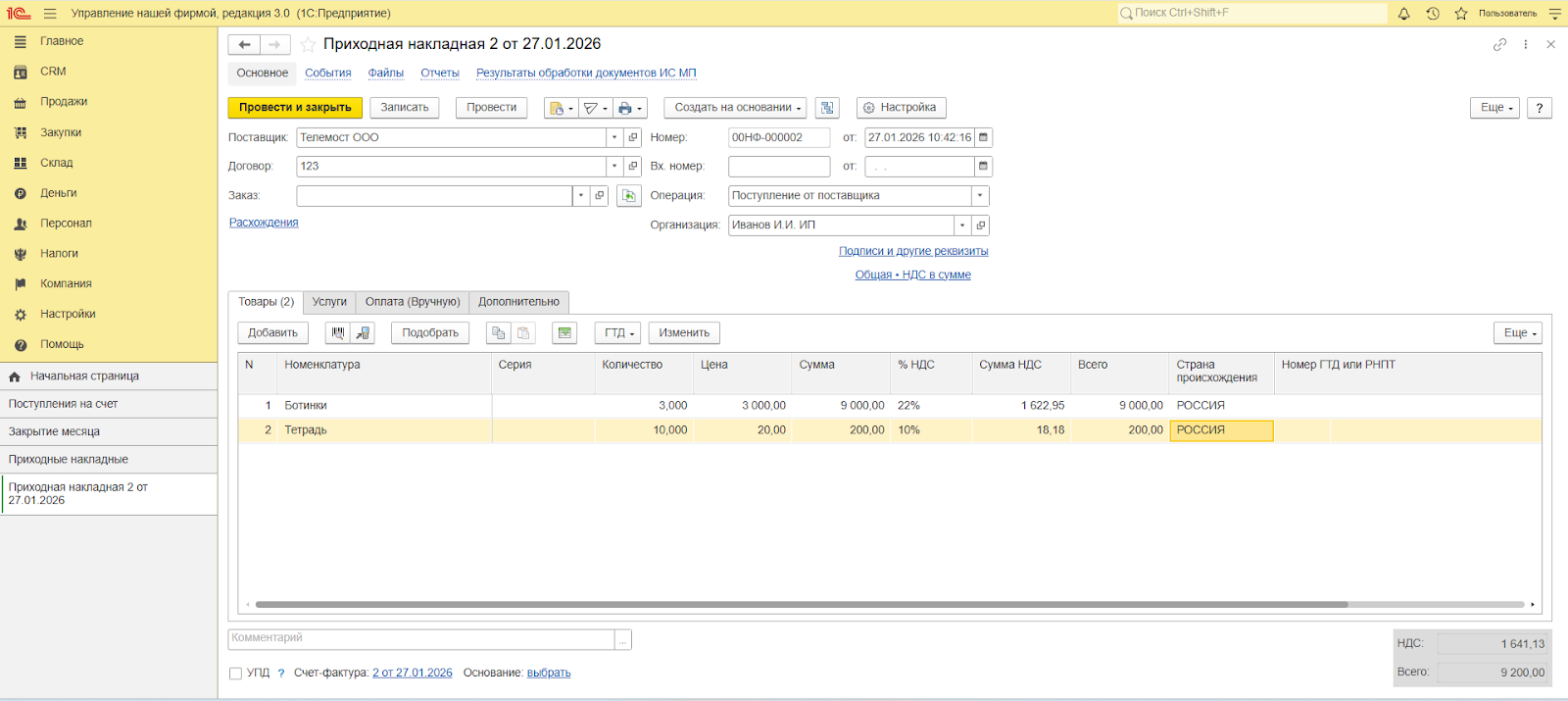1568x701 pixels.
Task: Open Подписи и другие реквизиты link
Action: (913, 251)
